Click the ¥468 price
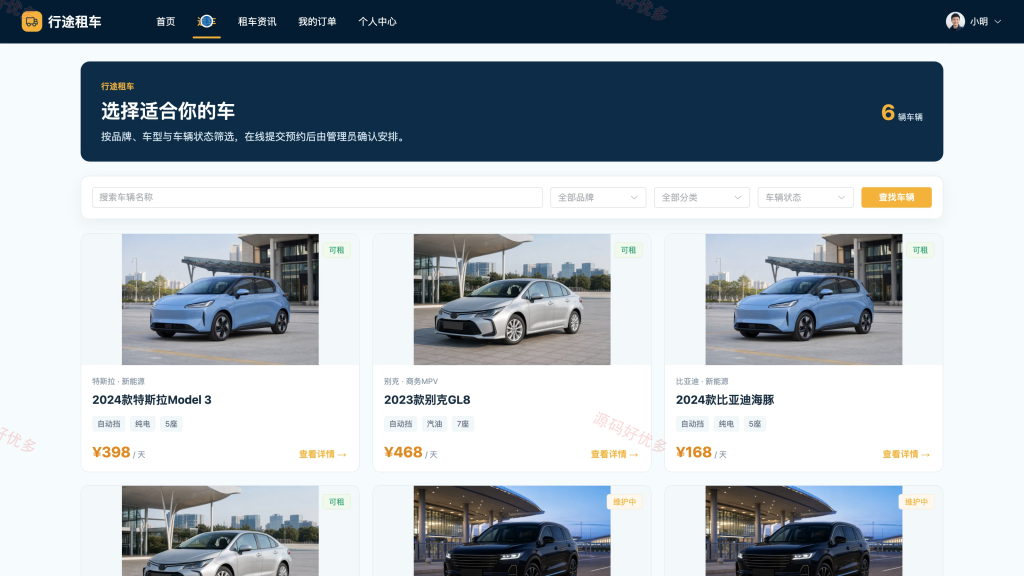 coord(403,452)
